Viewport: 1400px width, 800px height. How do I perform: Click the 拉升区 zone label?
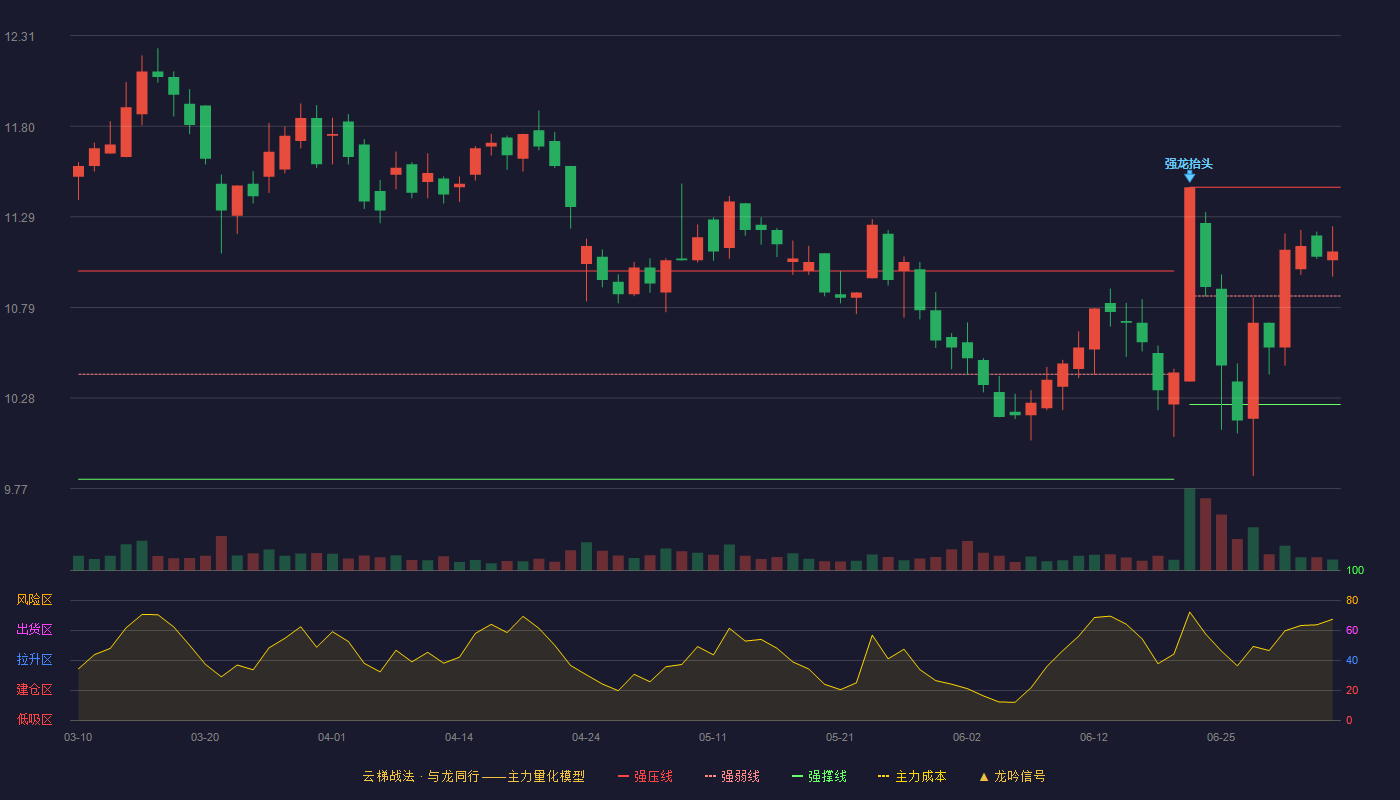tap(34, 660)
